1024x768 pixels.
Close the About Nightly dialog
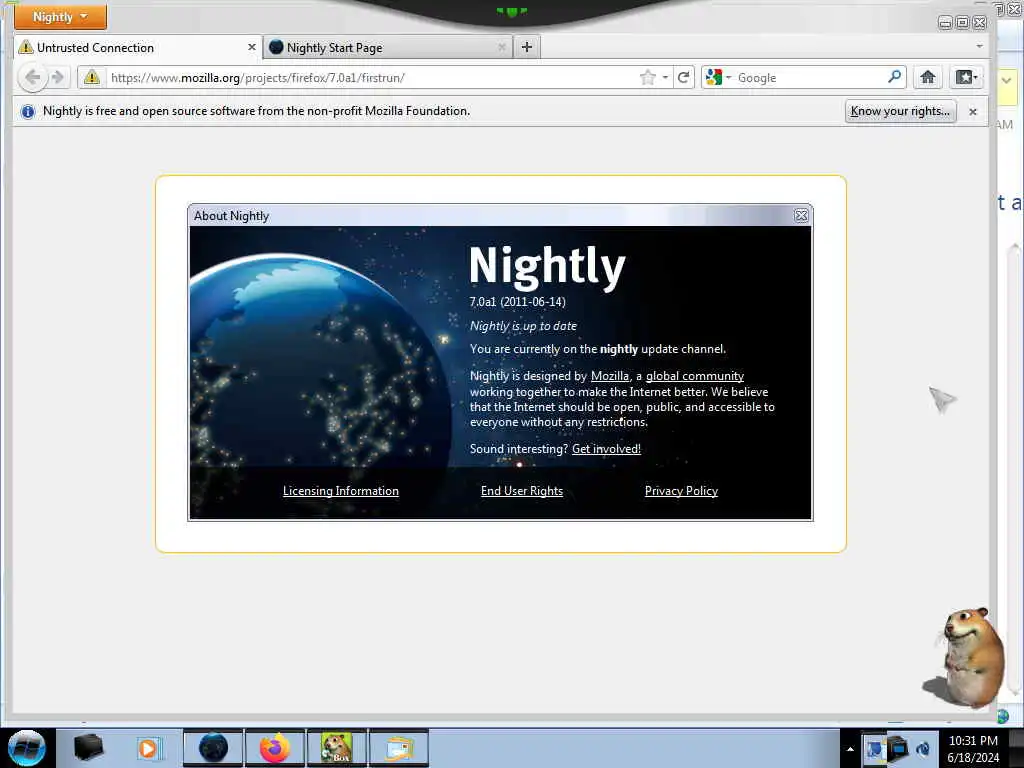(x=801, y=216)
